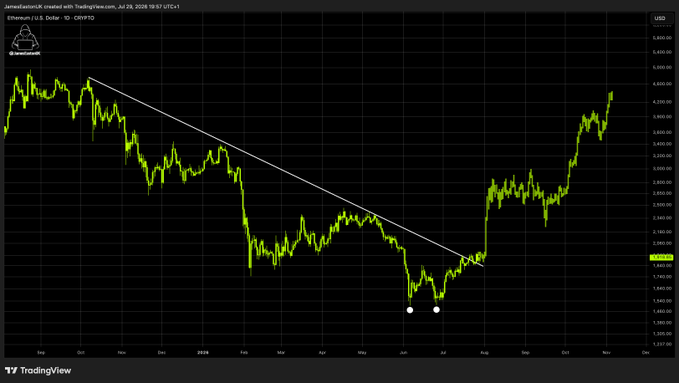Select the white descending trendline
The width and height of the screenshot is (679, 383).
coord(286,172)
